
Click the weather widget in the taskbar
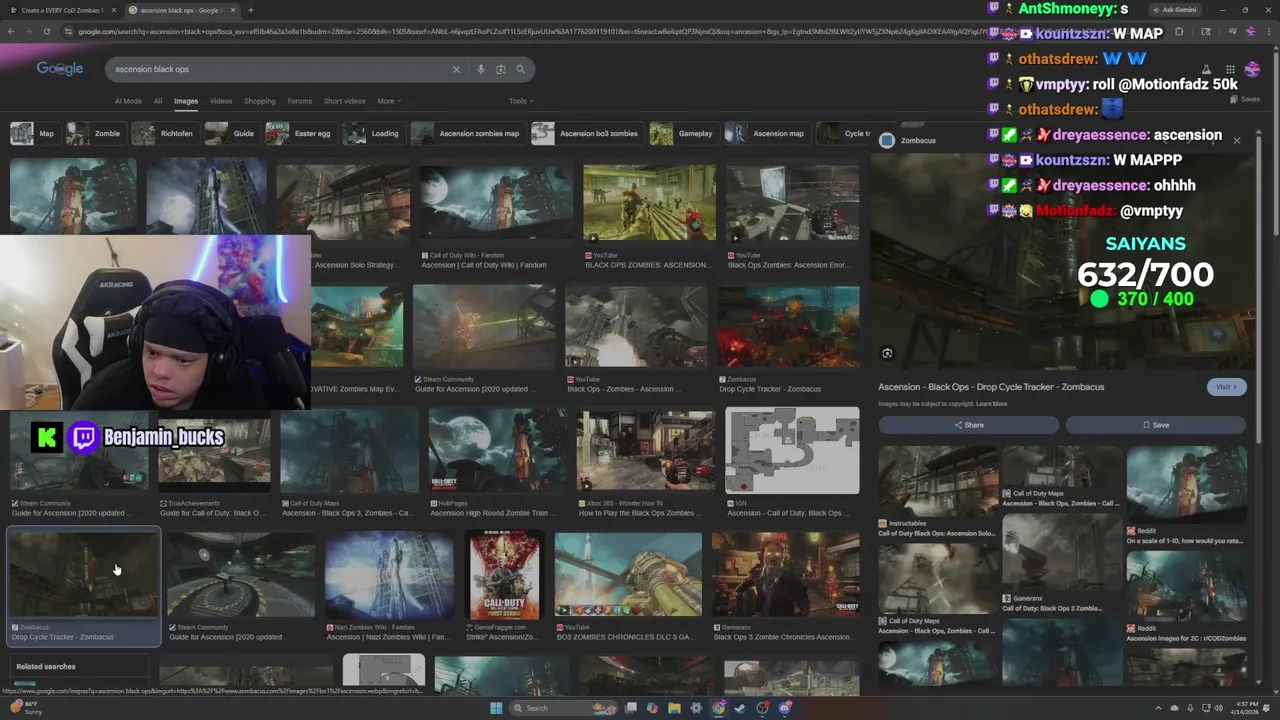coord(26,708)
